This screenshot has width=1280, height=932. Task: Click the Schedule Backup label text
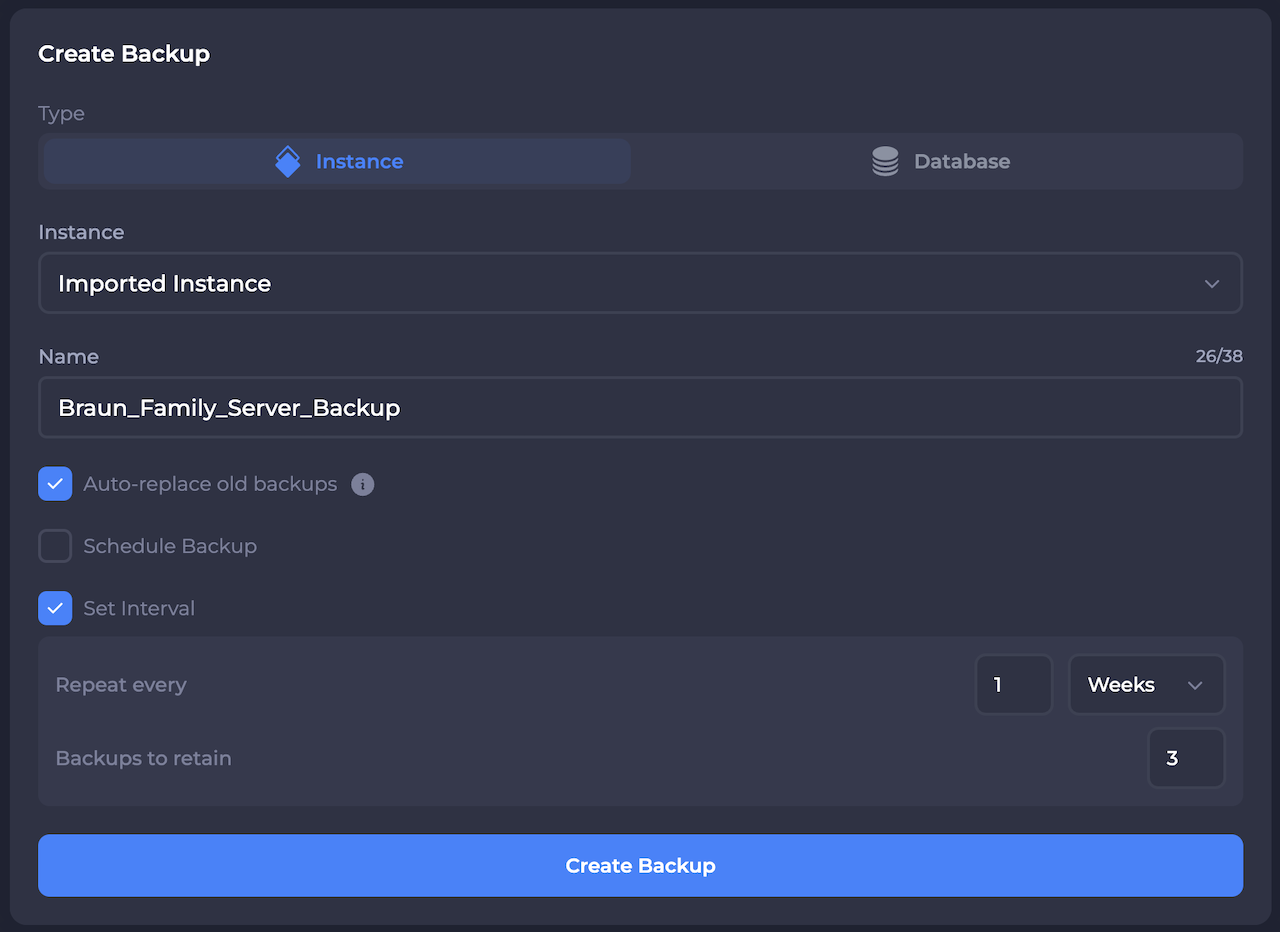point(170,546)
